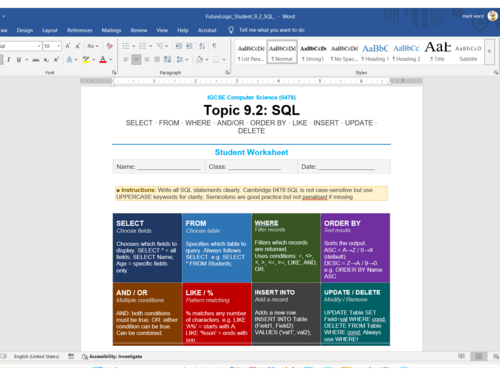Image resolution: width=500 pixels, height=375 pixels.
Task: Open the References tab
Action: tap(79, 30)
